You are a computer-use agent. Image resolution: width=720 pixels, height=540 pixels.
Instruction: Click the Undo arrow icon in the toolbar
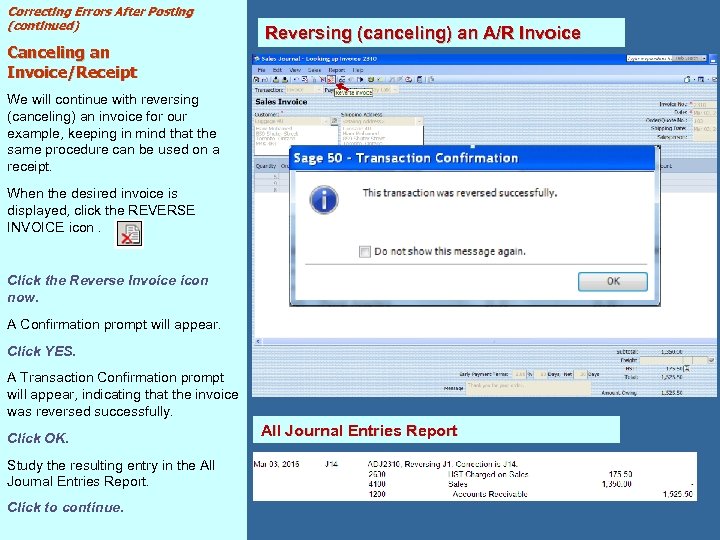(x=297, y=79)
